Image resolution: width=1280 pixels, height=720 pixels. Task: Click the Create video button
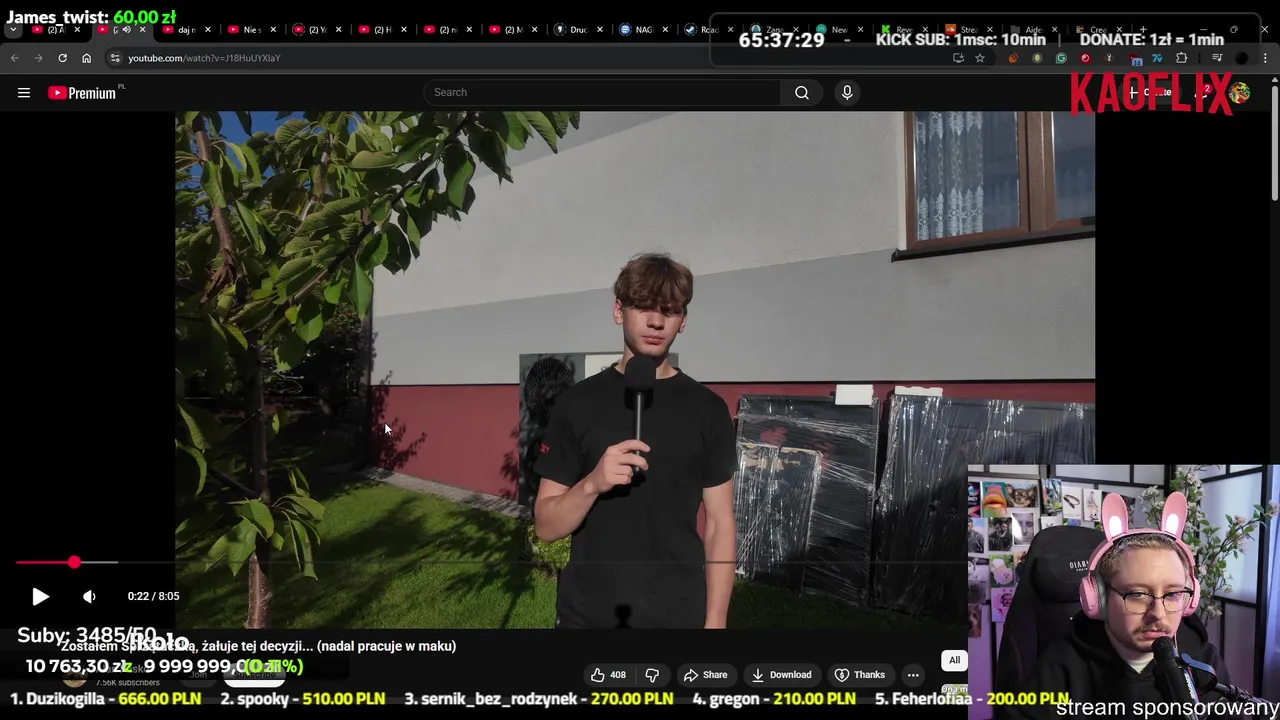click(1150, 92)
